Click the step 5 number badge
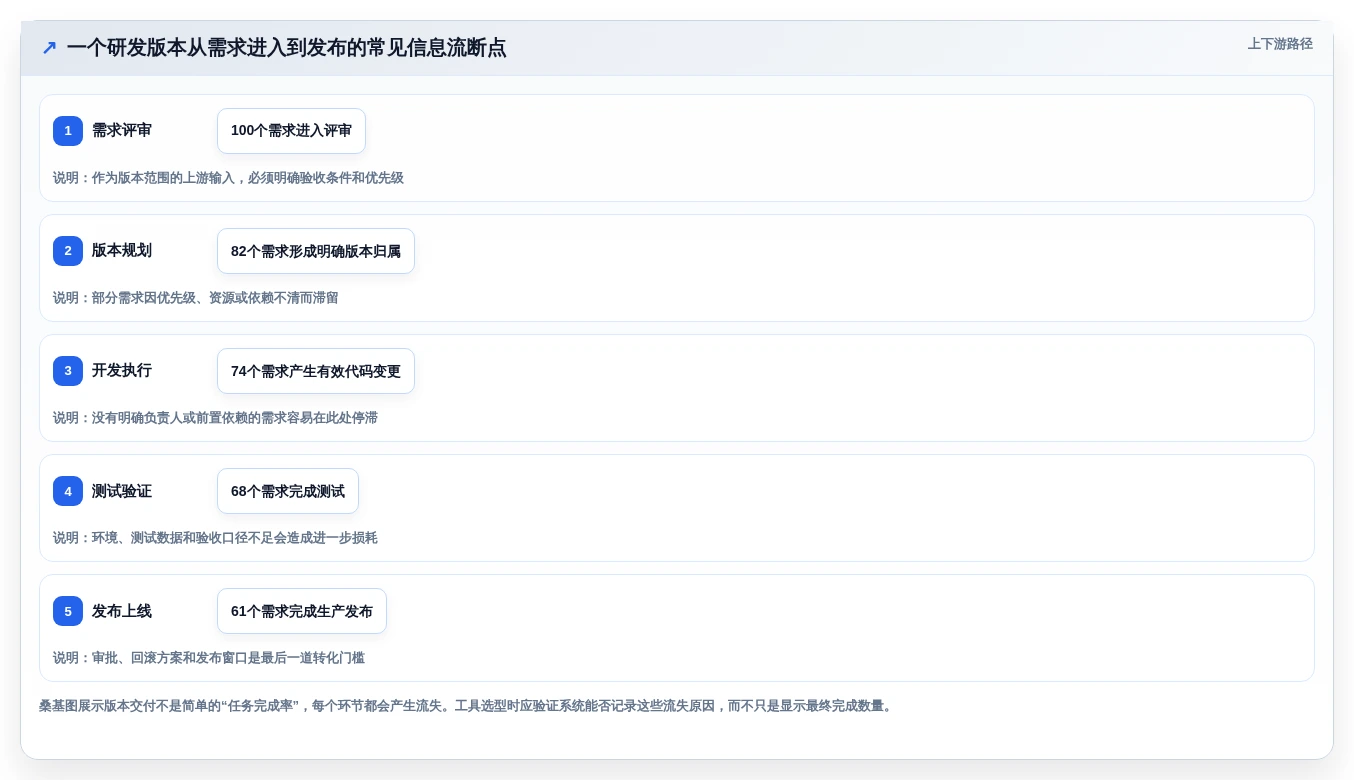Screen dimensions: 1354x780 (68, 611)
